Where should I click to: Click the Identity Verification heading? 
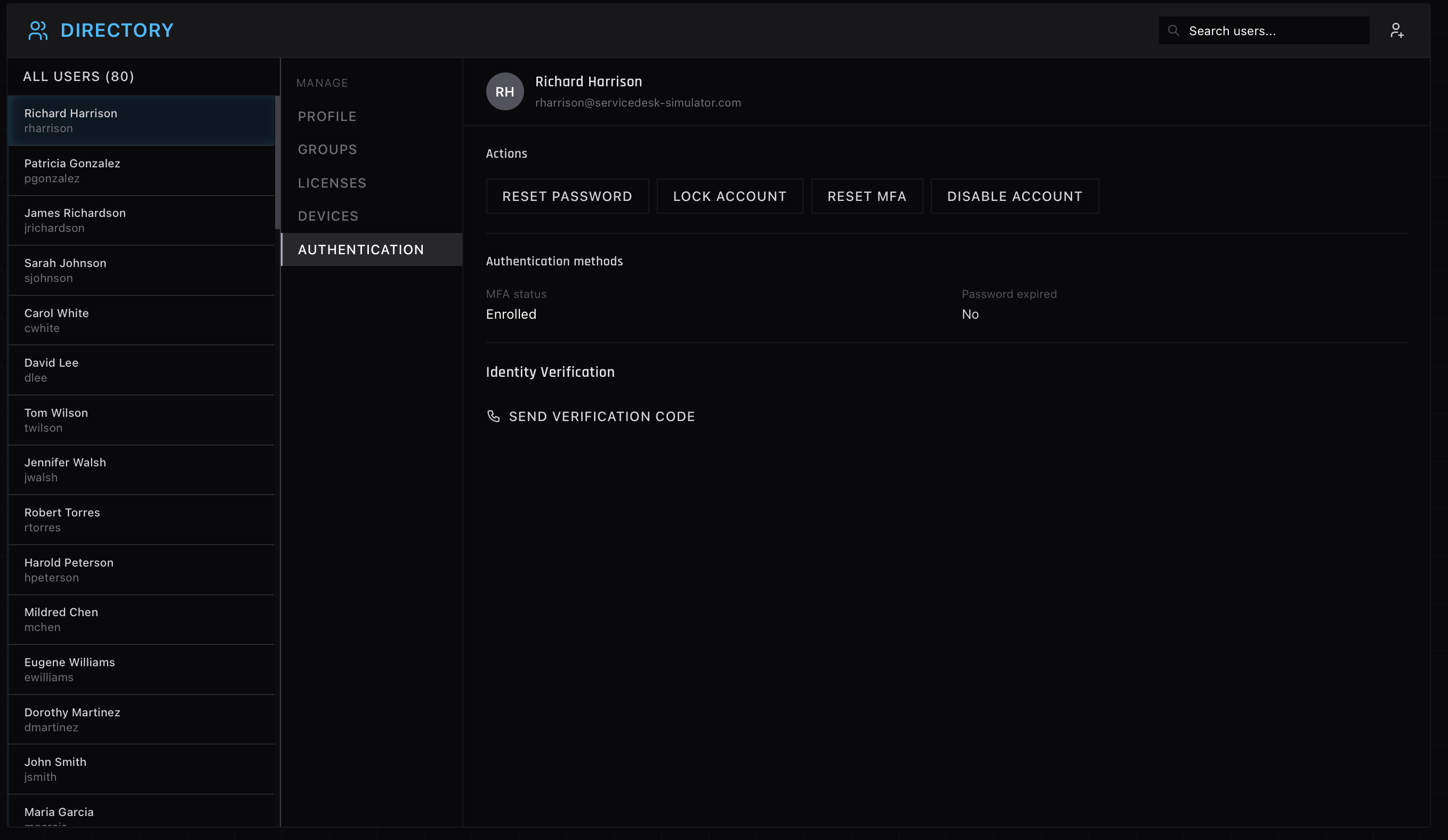(550, 373)
